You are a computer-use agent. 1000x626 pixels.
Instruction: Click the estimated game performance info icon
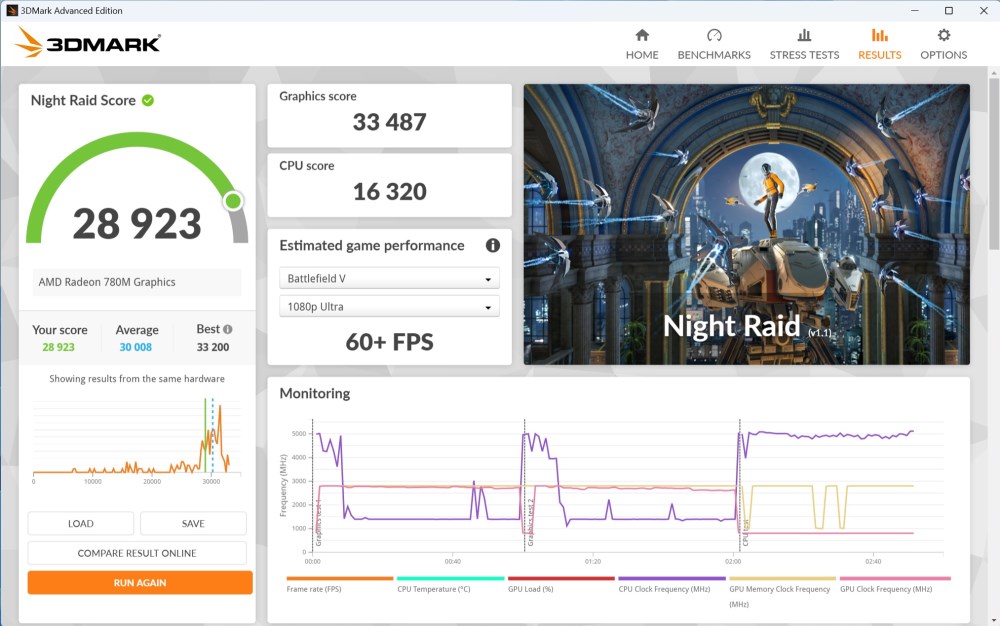coord(492,246)
